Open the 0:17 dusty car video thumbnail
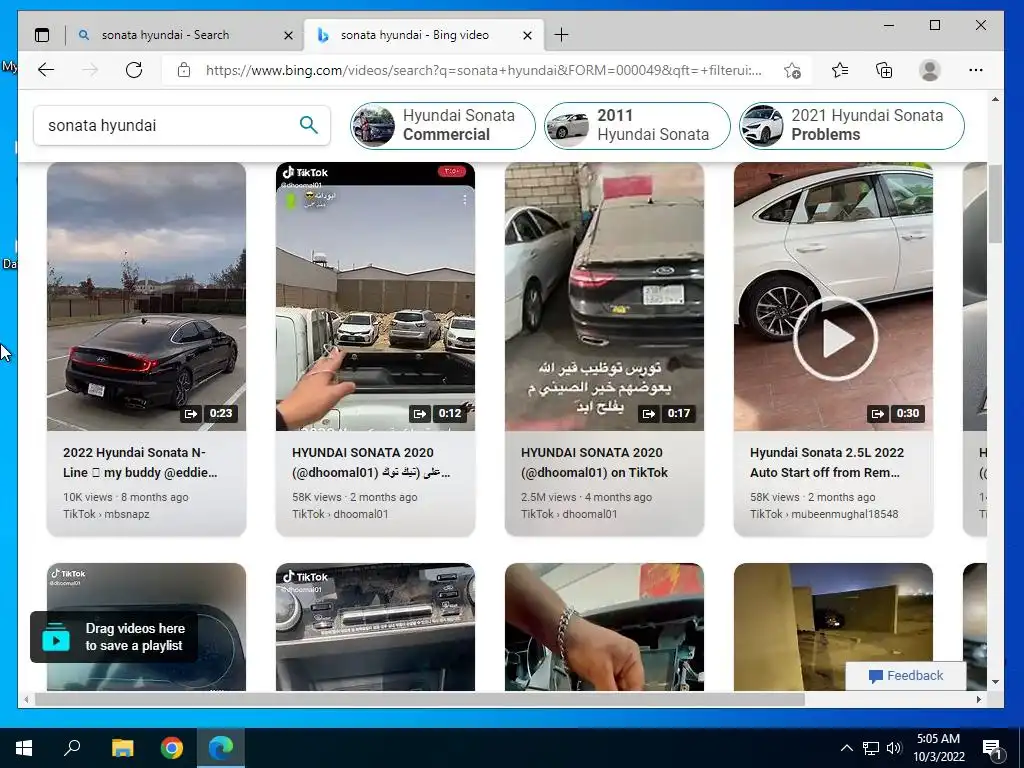The image size is (1024, 768). click(604, 296)
